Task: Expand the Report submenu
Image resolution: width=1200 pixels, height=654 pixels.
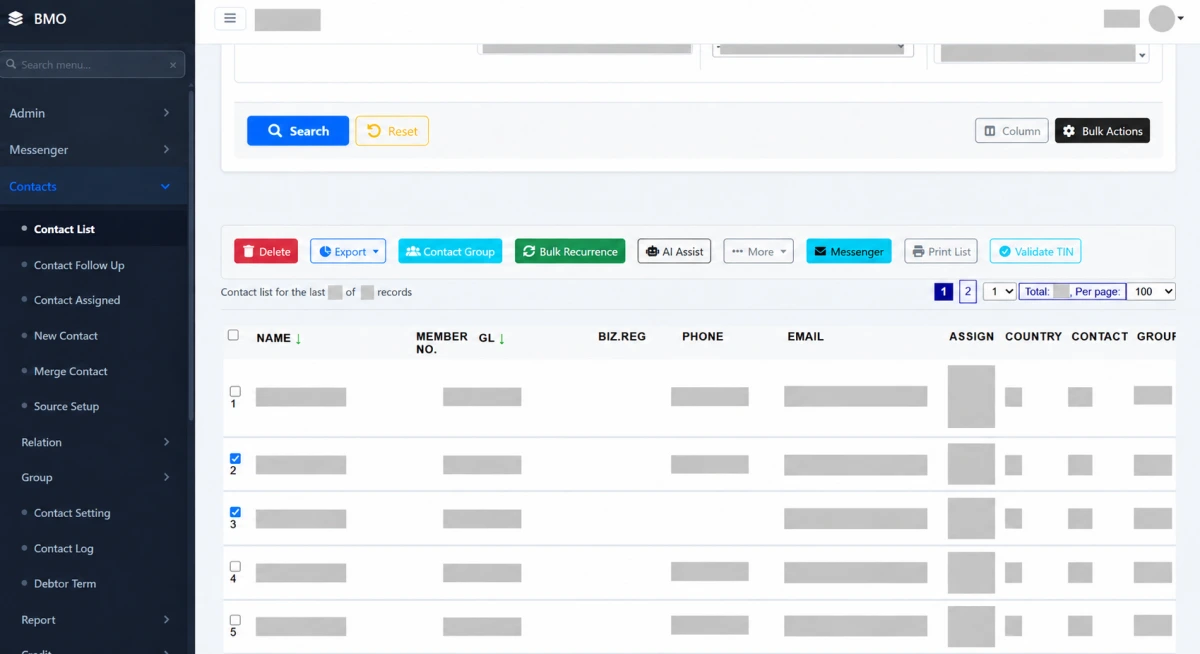Action: tap(95, 620)
